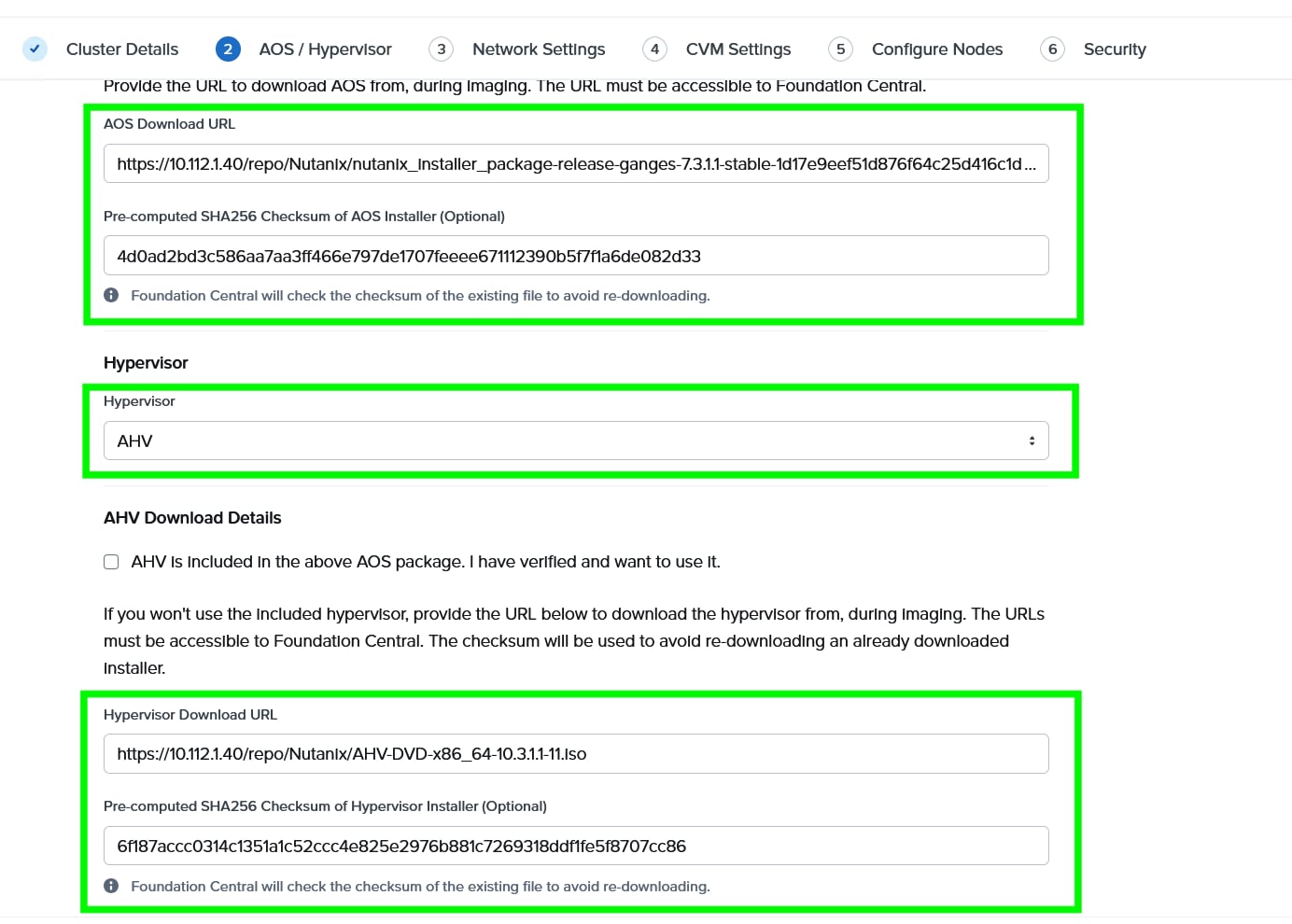Click the Hypervisor Download URL label
The height and width of the screenshot is (924, 1292).
[x=190, y=715]
